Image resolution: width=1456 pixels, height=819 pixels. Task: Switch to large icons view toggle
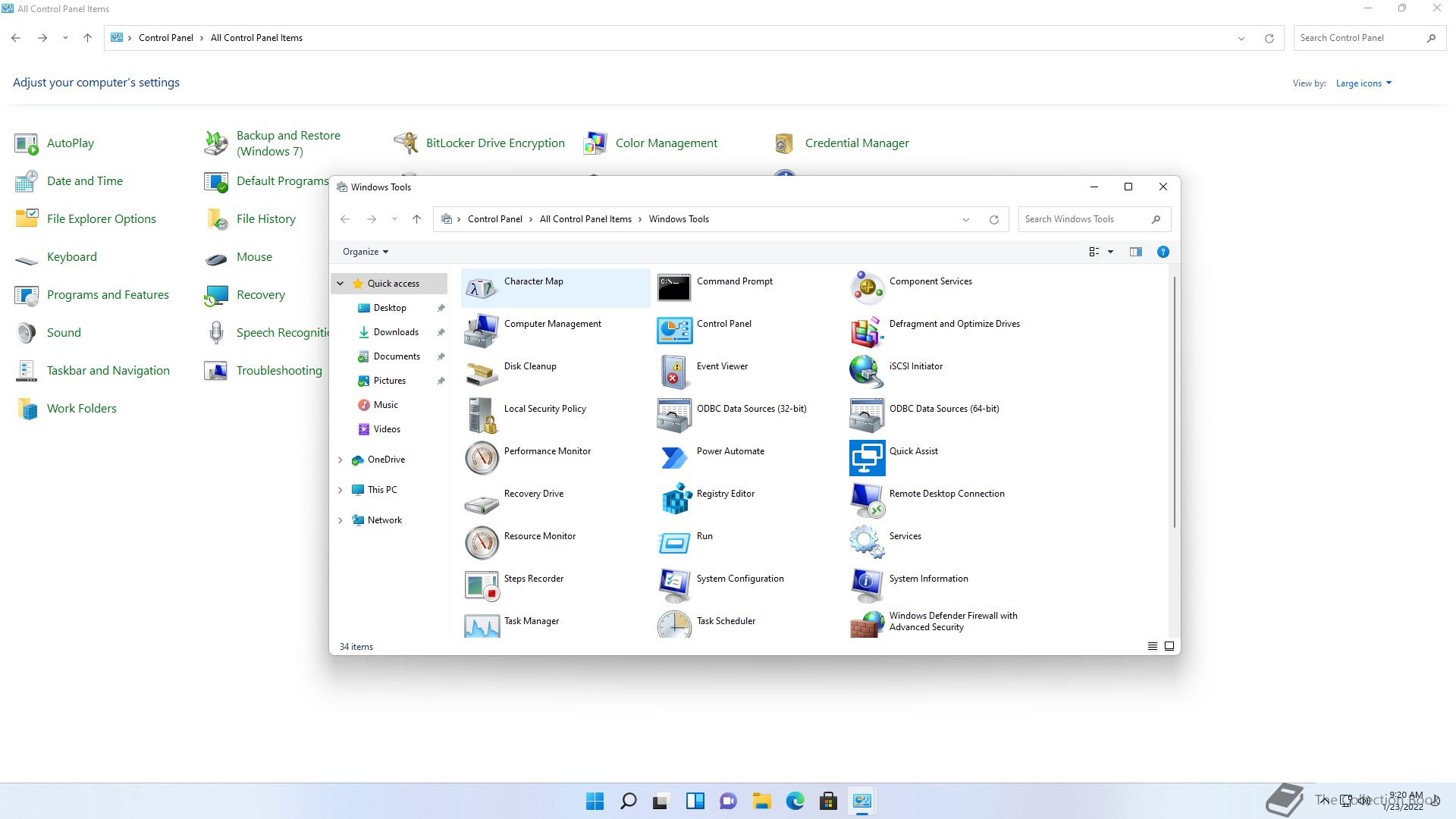[x=1169, y=646]
